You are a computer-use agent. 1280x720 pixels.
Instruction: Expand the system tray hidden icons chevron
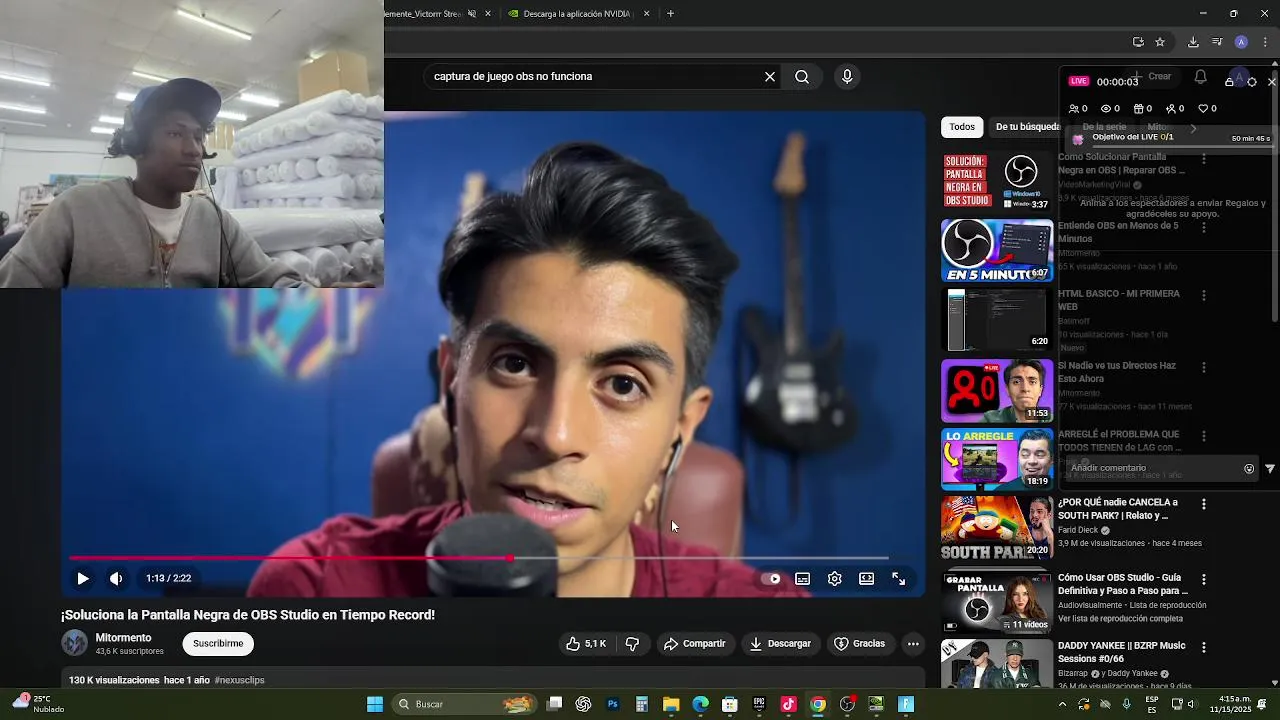pos(1062,704)
